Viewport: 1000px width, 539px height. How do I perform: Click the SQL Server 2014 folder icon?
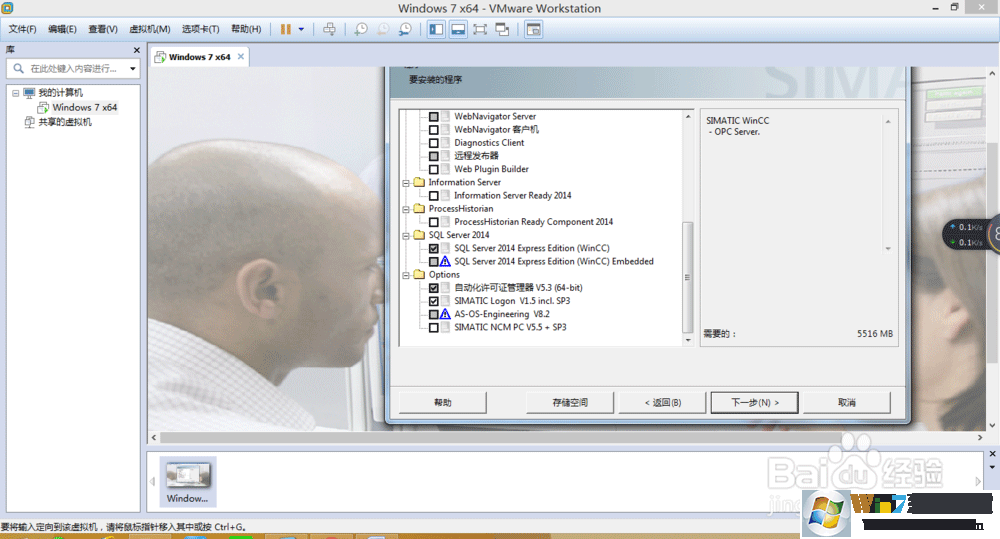419,235
